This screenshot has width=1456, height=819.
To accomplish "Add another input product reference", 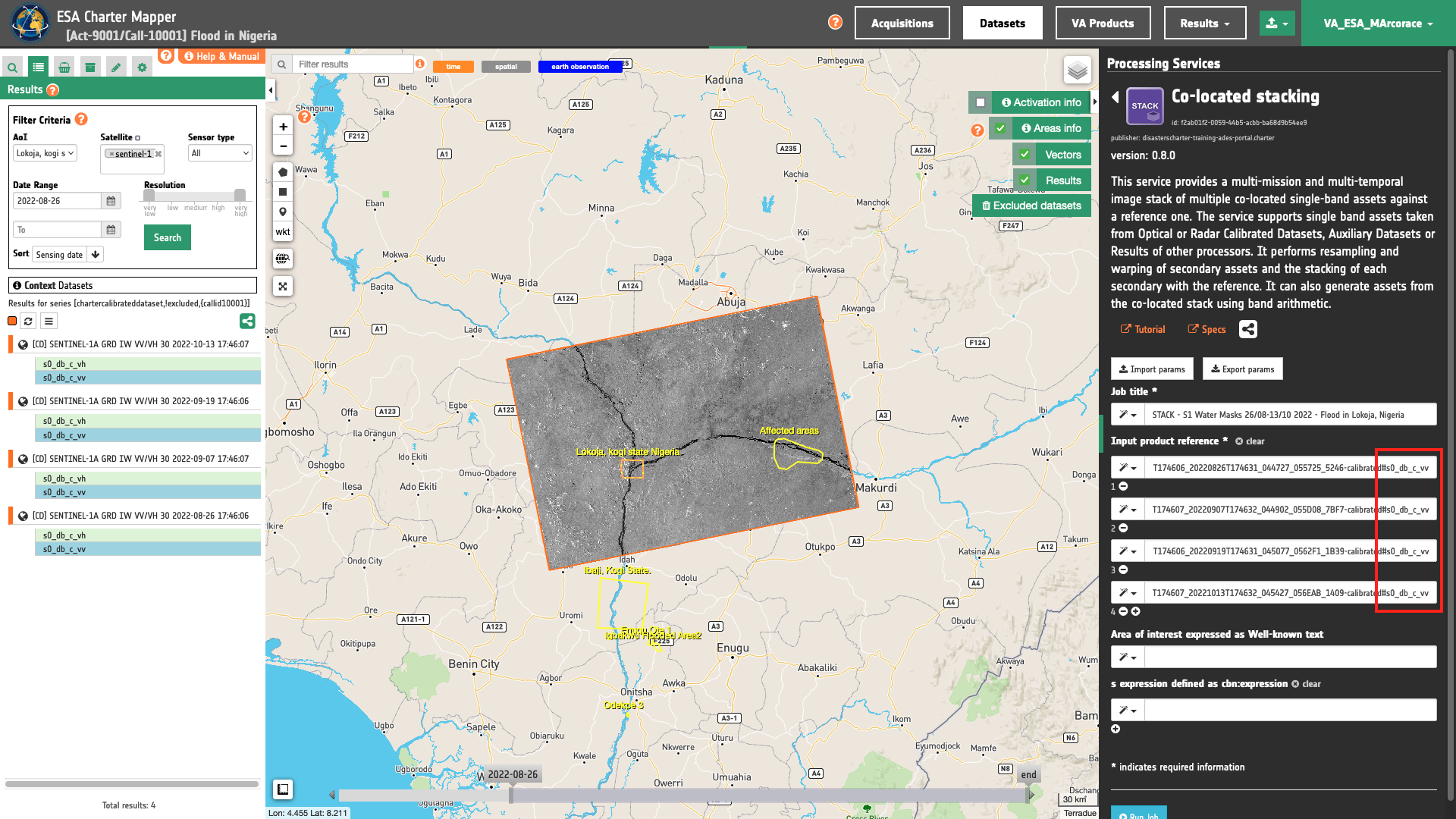I will pos(1136,611).
